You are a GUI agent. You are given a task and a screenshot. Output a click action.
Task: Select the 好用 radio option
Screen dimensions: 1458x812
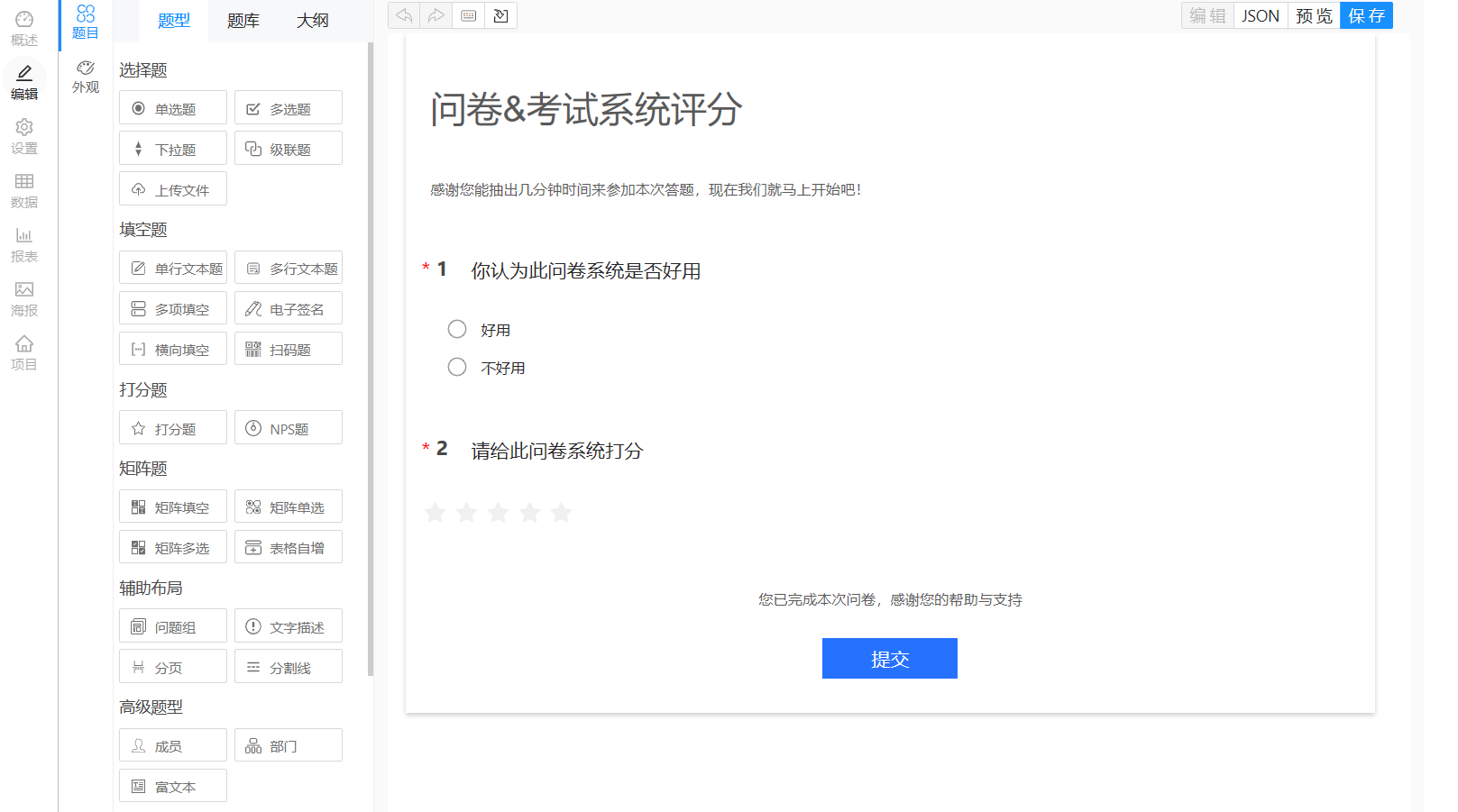(x=457, y=330)
